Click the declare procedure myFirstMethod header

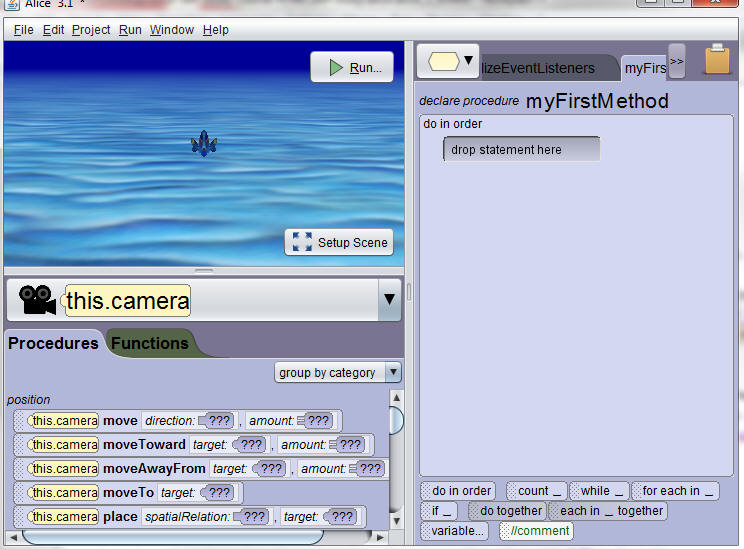[x=544, y=101]
